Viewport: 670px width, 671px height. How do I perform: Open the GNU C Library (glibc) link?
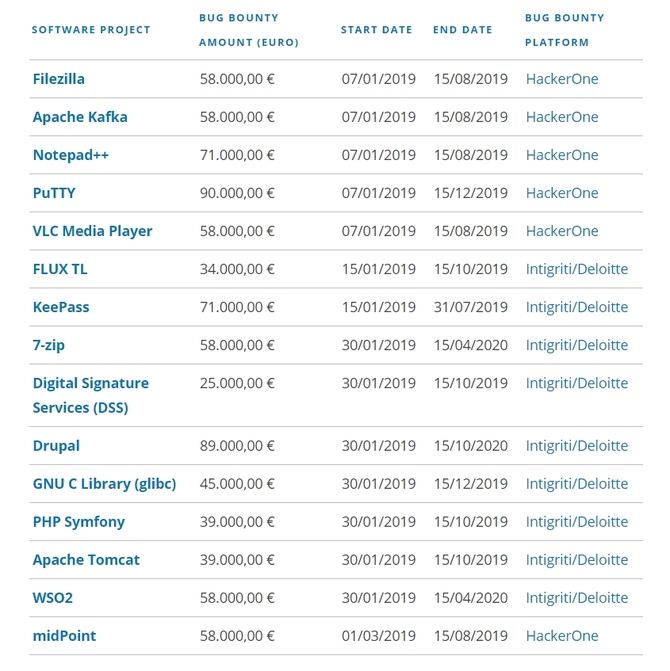click(104, 484)
